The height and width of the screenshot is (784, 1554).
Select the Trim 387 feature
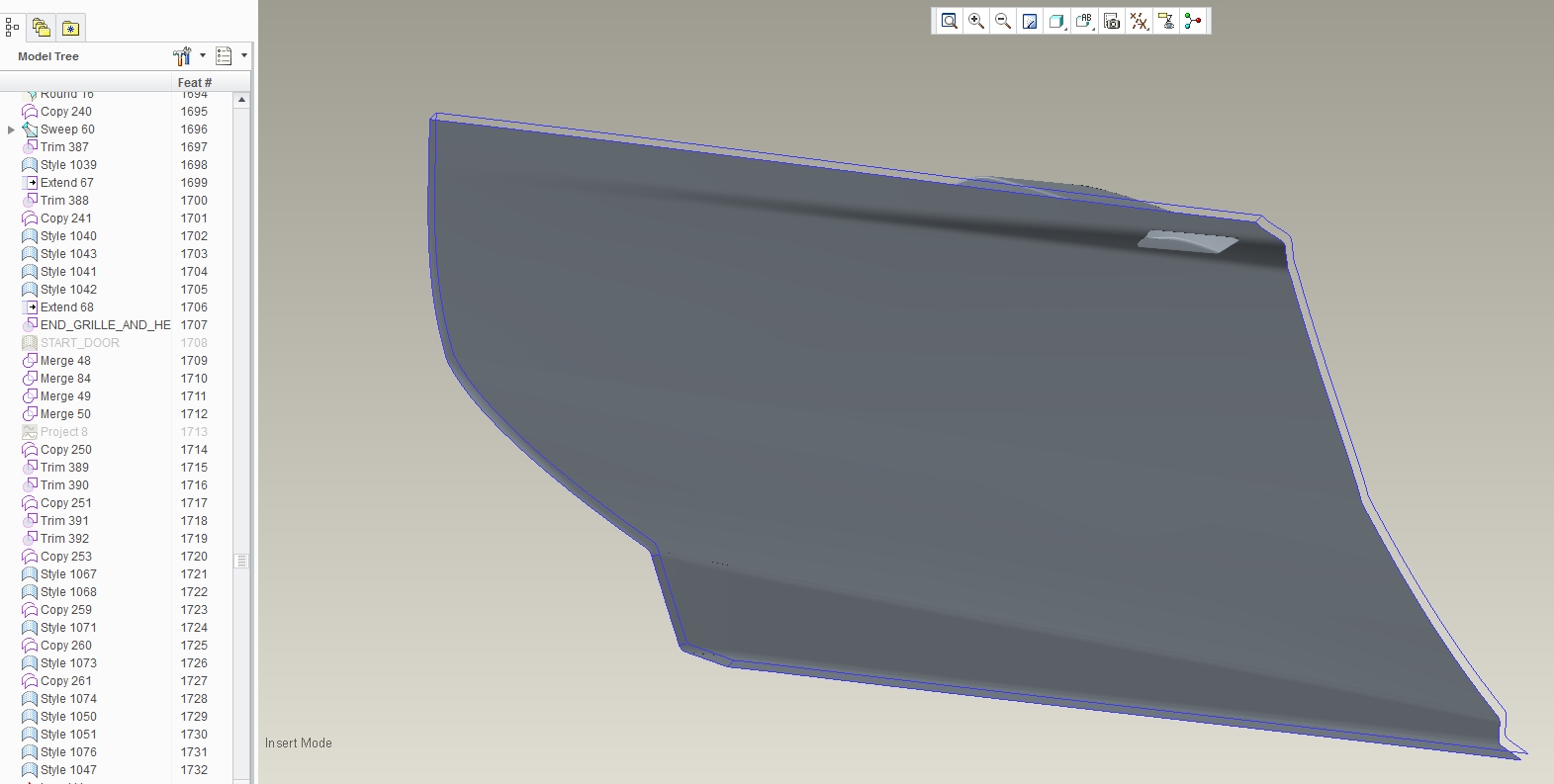[64, 147]
